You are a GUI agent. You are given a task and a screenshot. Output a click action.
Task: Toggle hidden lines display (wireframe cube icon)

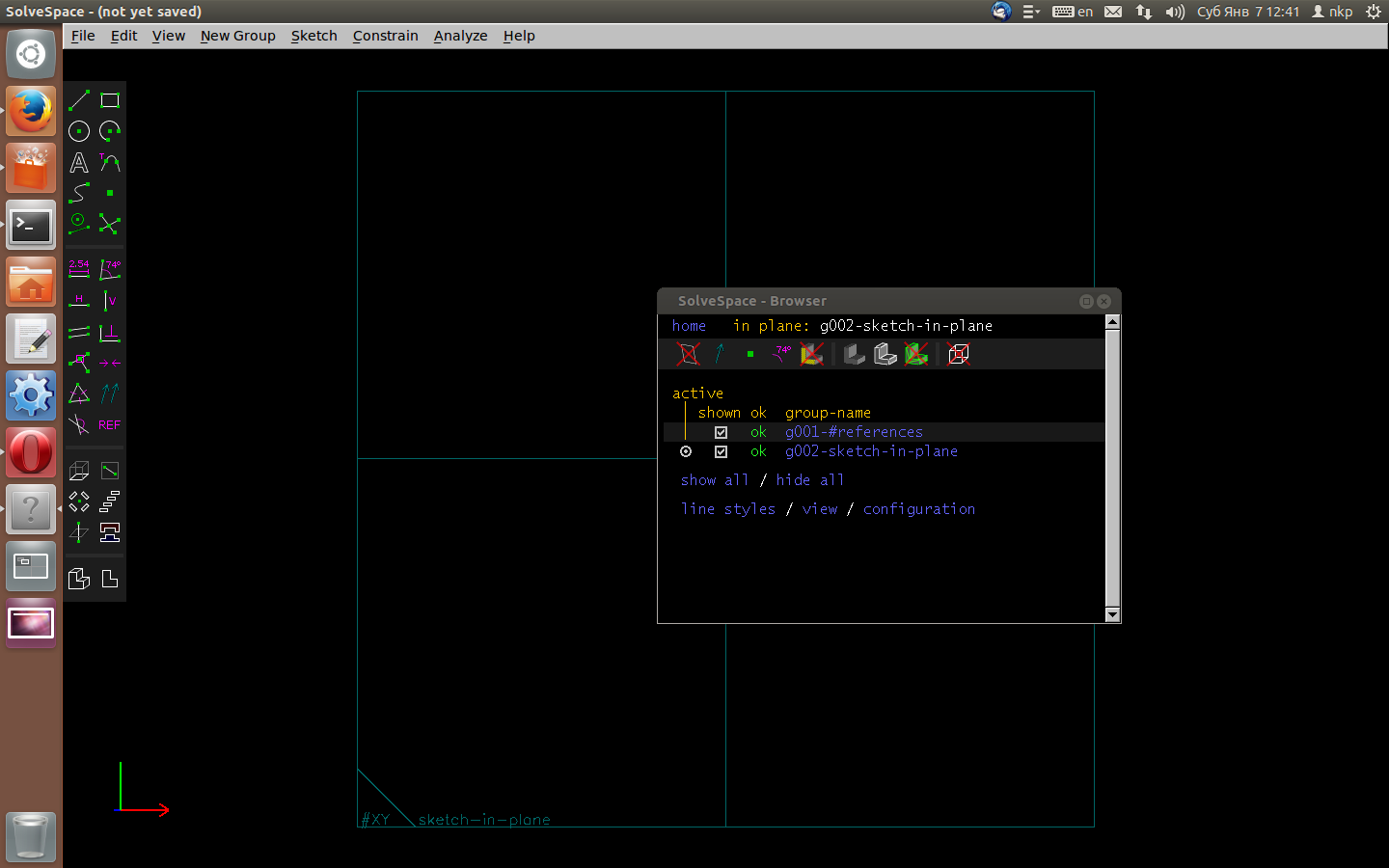959,354
